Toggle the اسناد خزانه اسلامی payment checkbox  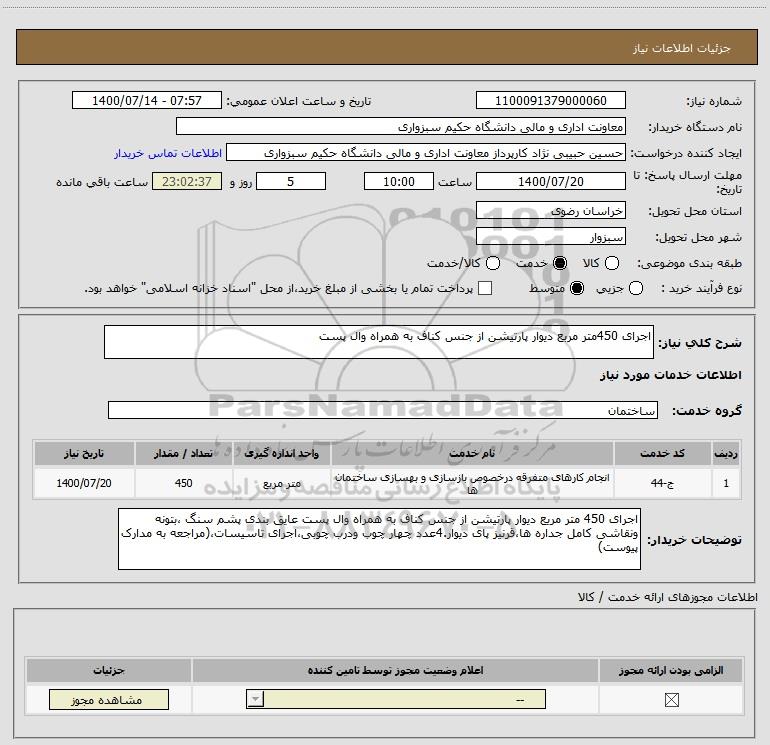pos(485,288)
